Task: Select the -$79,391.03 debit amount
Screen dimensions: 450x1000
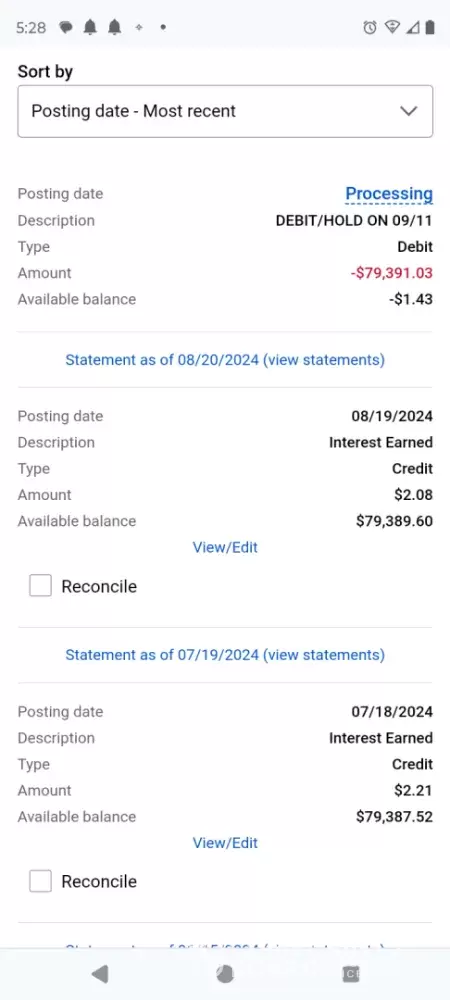Action: pyautogui.click(x=391, y=273)
